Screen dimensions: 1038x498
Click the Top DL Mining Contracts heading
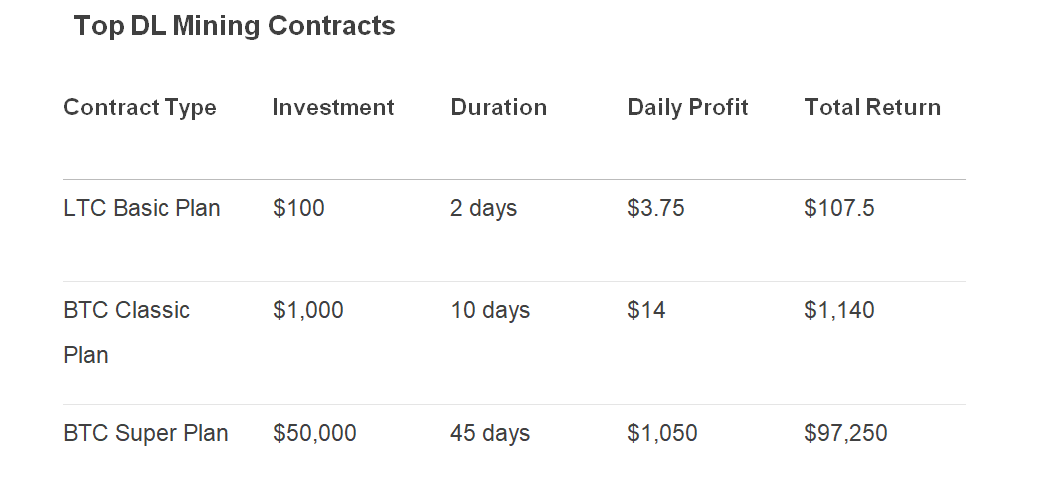(x=234, y=26)
